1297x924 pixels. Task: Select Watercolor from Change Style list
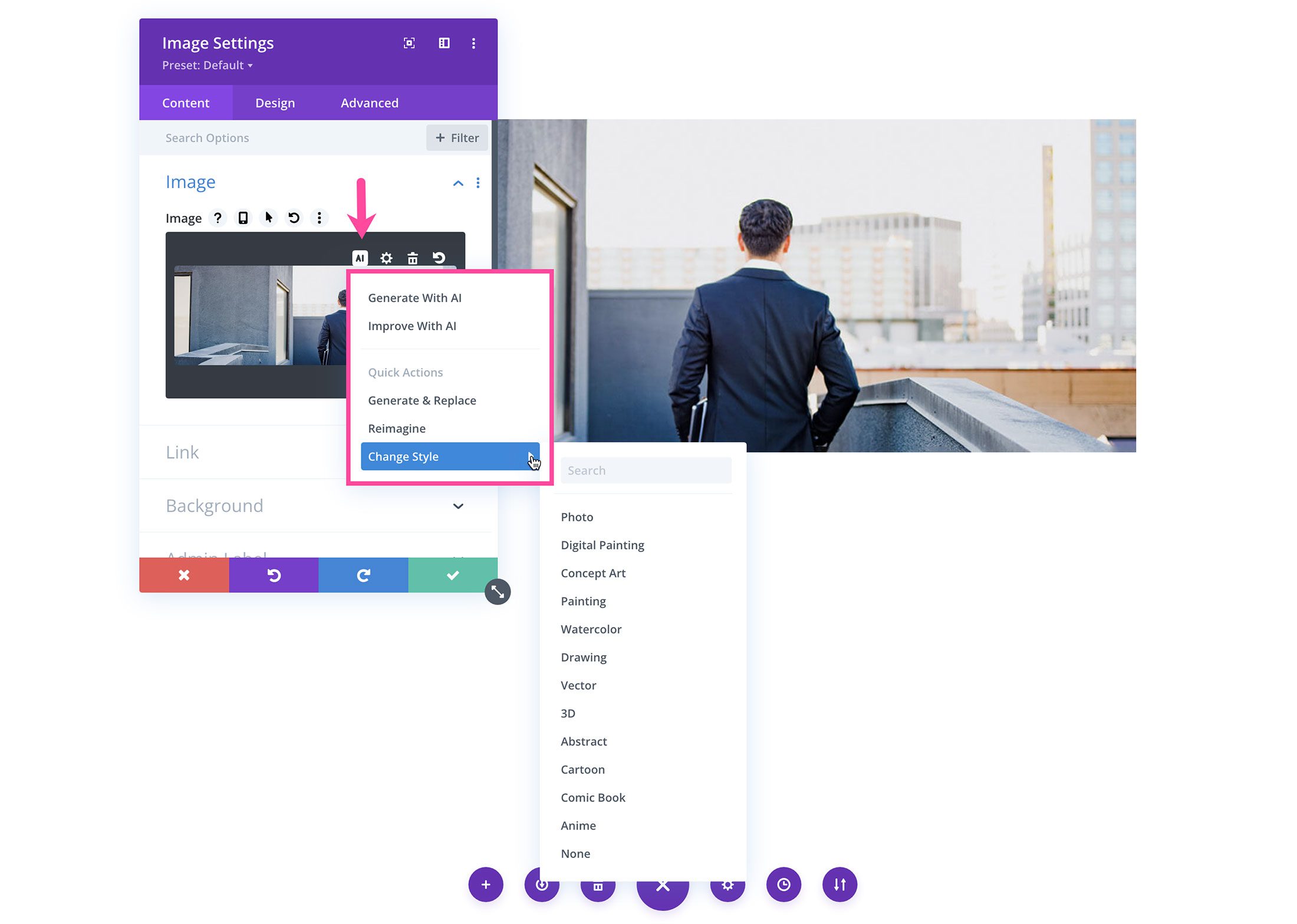591,629
